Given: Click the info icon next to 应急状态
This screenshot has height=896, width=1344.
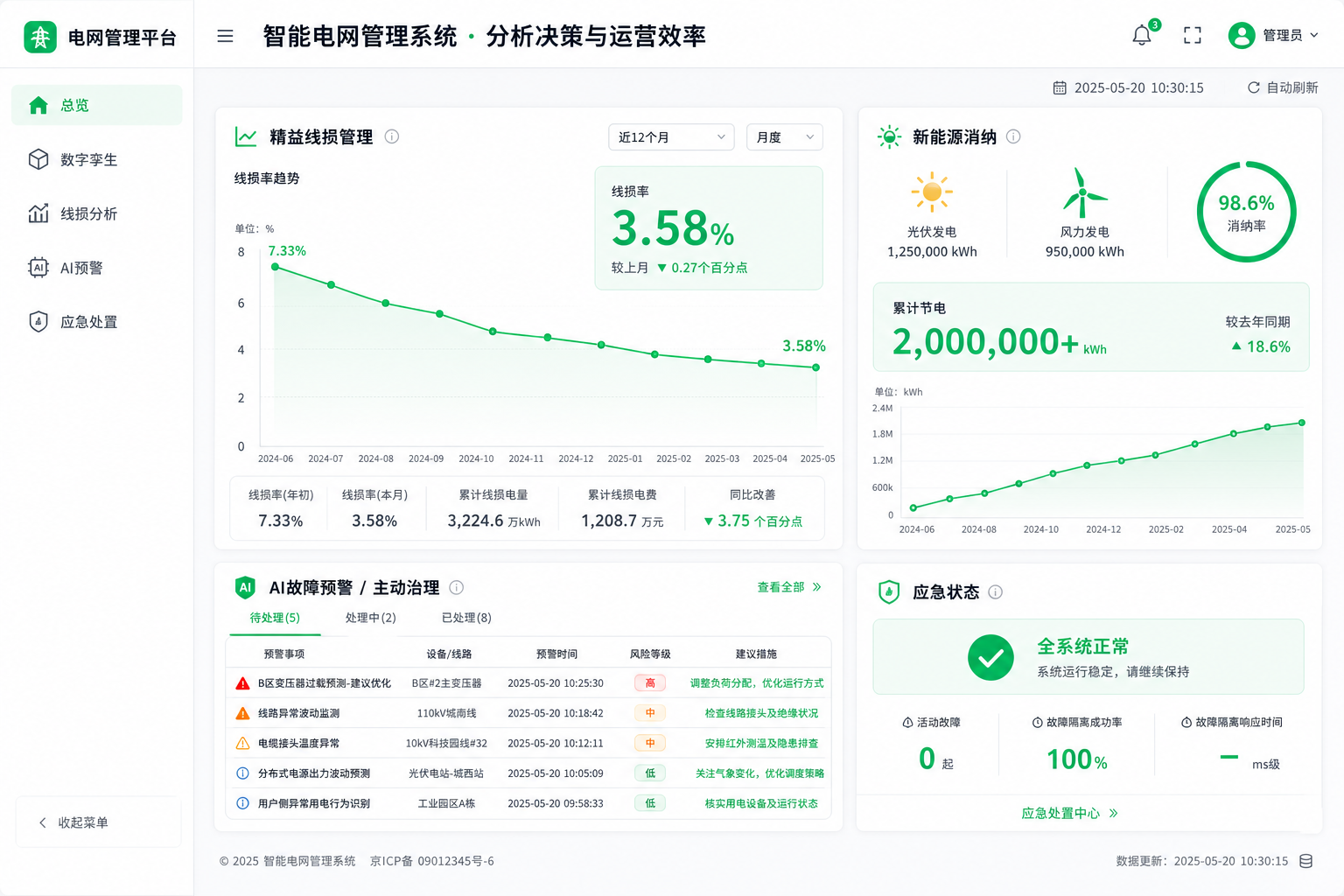Looking at the screenshot, I should pyautogui.click(x=995, y=592).
